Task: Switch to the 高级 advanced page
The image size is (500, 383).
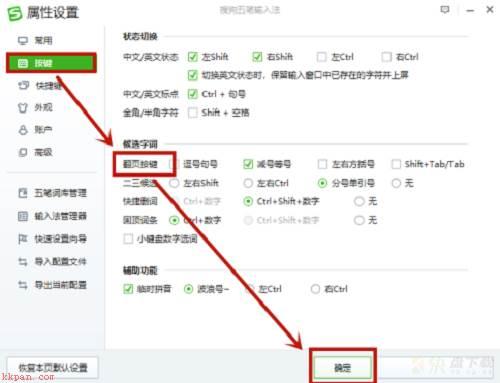Action: tap(35, 152)
